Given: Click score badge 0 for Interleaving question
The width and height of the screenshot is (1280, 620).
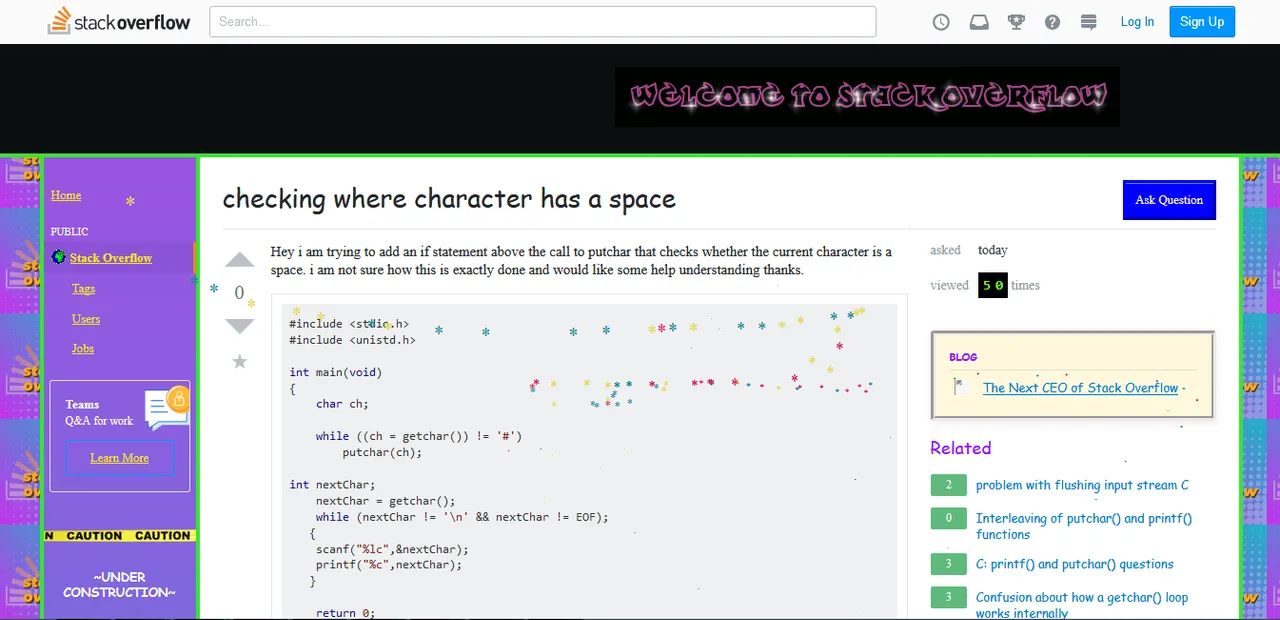Looking at the screenshot, I should 948,518.
